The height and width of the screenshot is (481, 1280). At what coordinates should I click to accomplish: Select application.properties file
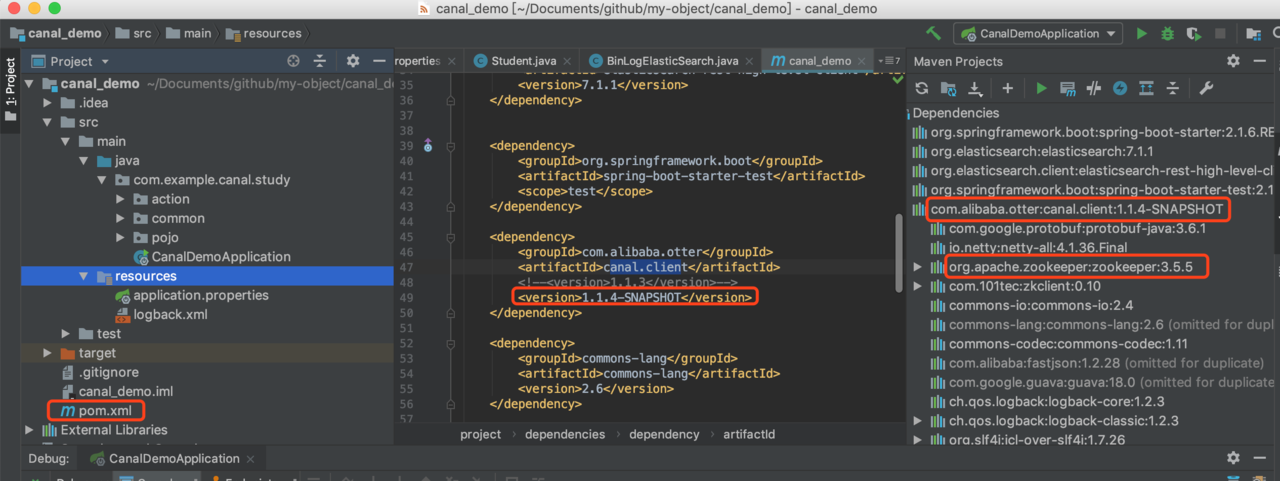tap(200, 295)
